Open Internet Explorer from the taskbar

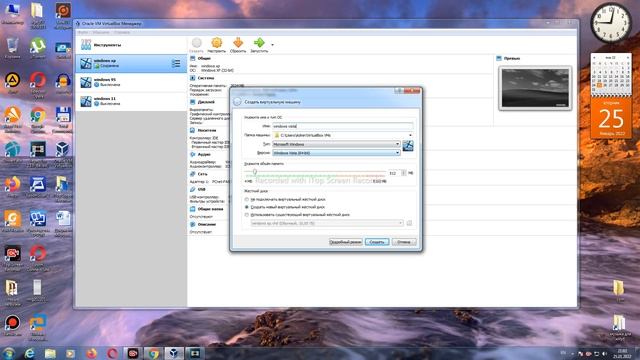click(29, 353)
